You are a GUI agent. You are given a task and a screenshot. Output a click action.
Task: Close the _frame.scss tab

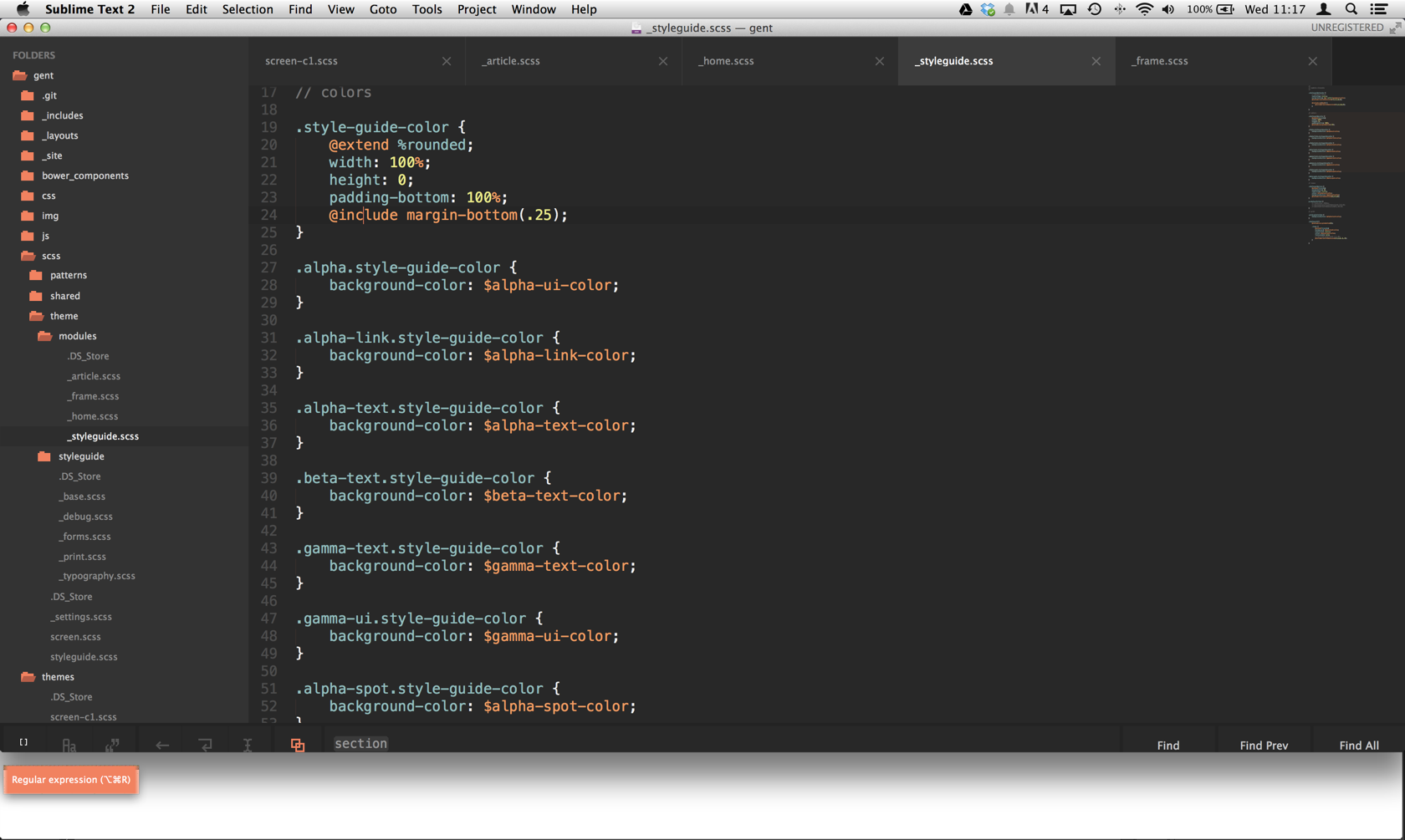click(1313, 61)
